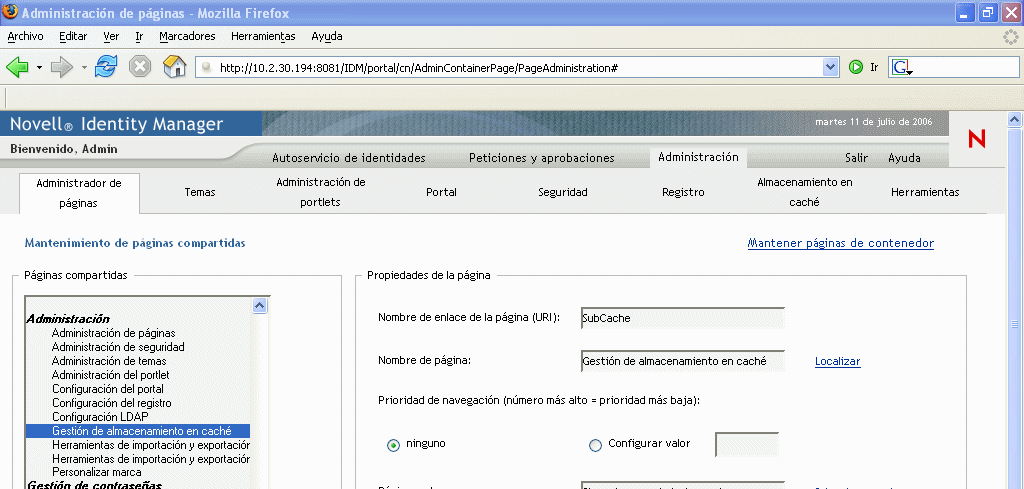Screen dimensions: 1024x489
Task: Click the Salir link
Action: pyautogui.click(x=856, y=158)
